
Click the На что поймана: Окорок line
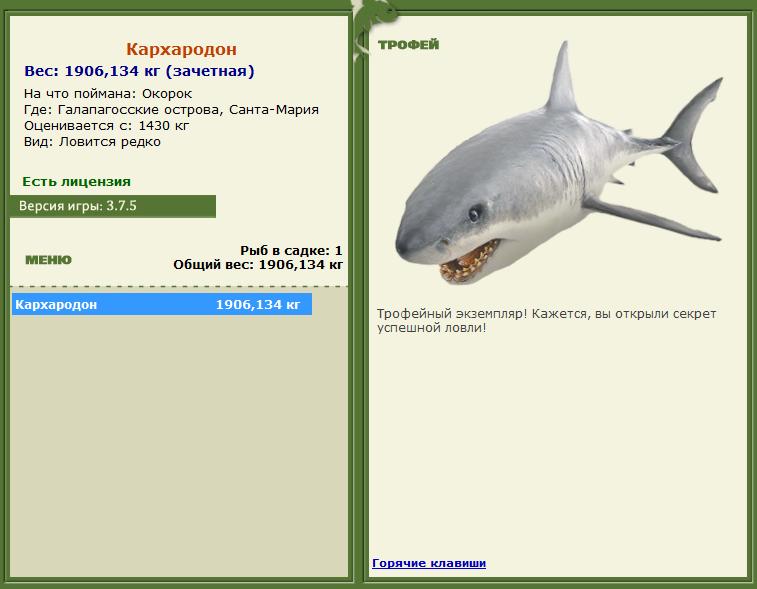(108, 94)
